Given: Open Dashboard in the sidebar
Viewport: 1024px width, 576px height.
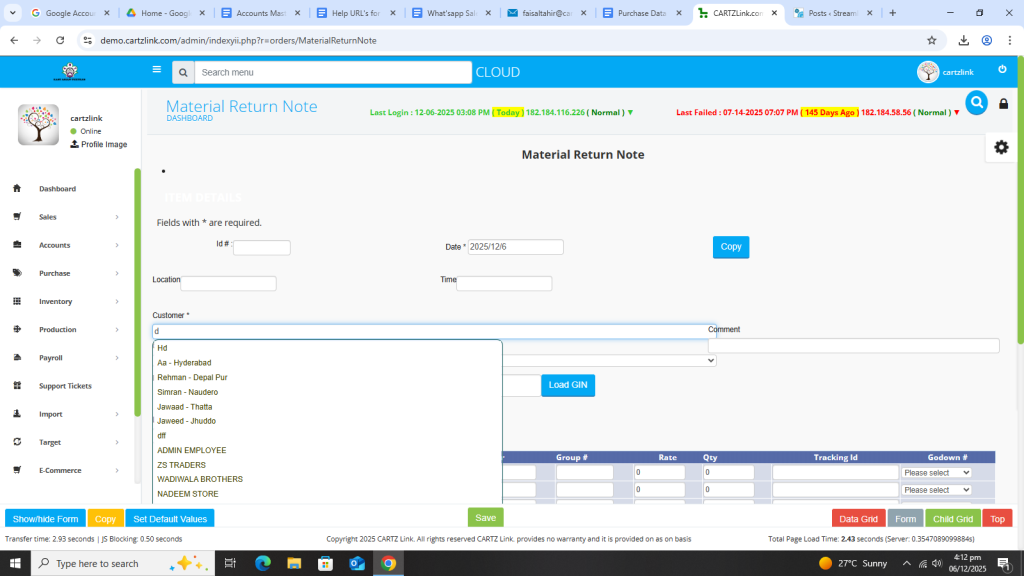Looking at the screenshot, I should [57, 189].
